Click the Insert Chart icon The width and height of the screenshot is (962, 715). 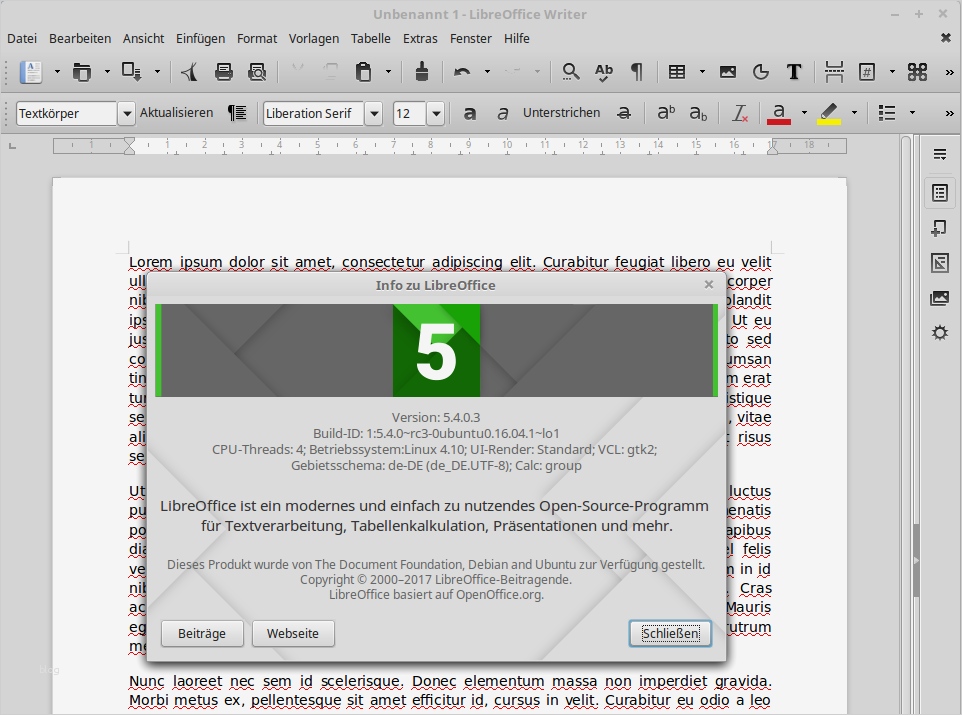pyautogui.click(x=761, y=72)
